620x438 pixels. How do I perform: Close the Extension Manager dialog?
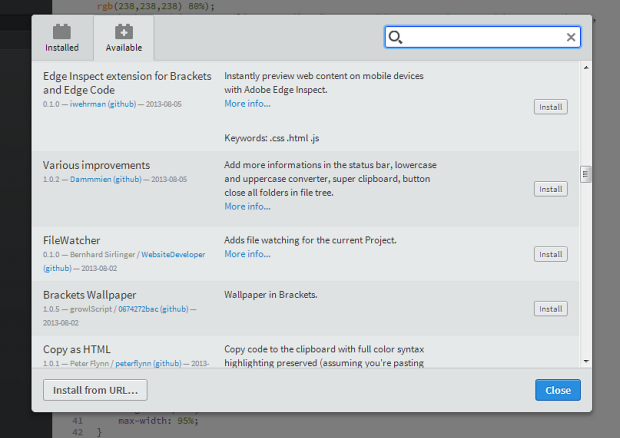coord(557,389)
